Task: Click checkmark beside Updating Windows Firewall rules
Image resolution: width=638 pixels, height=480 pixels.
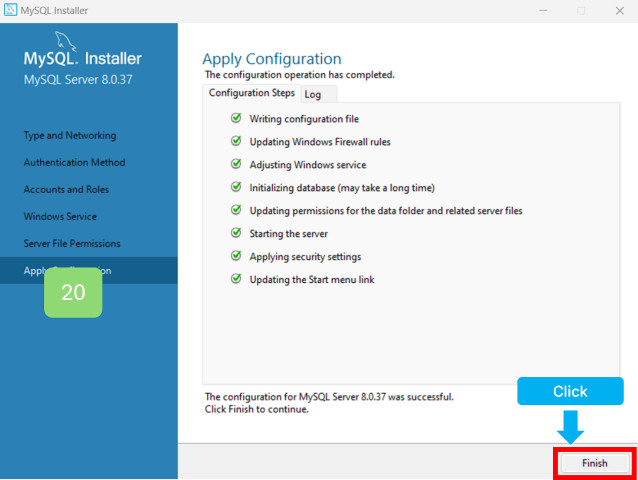Action: (236, 141)
